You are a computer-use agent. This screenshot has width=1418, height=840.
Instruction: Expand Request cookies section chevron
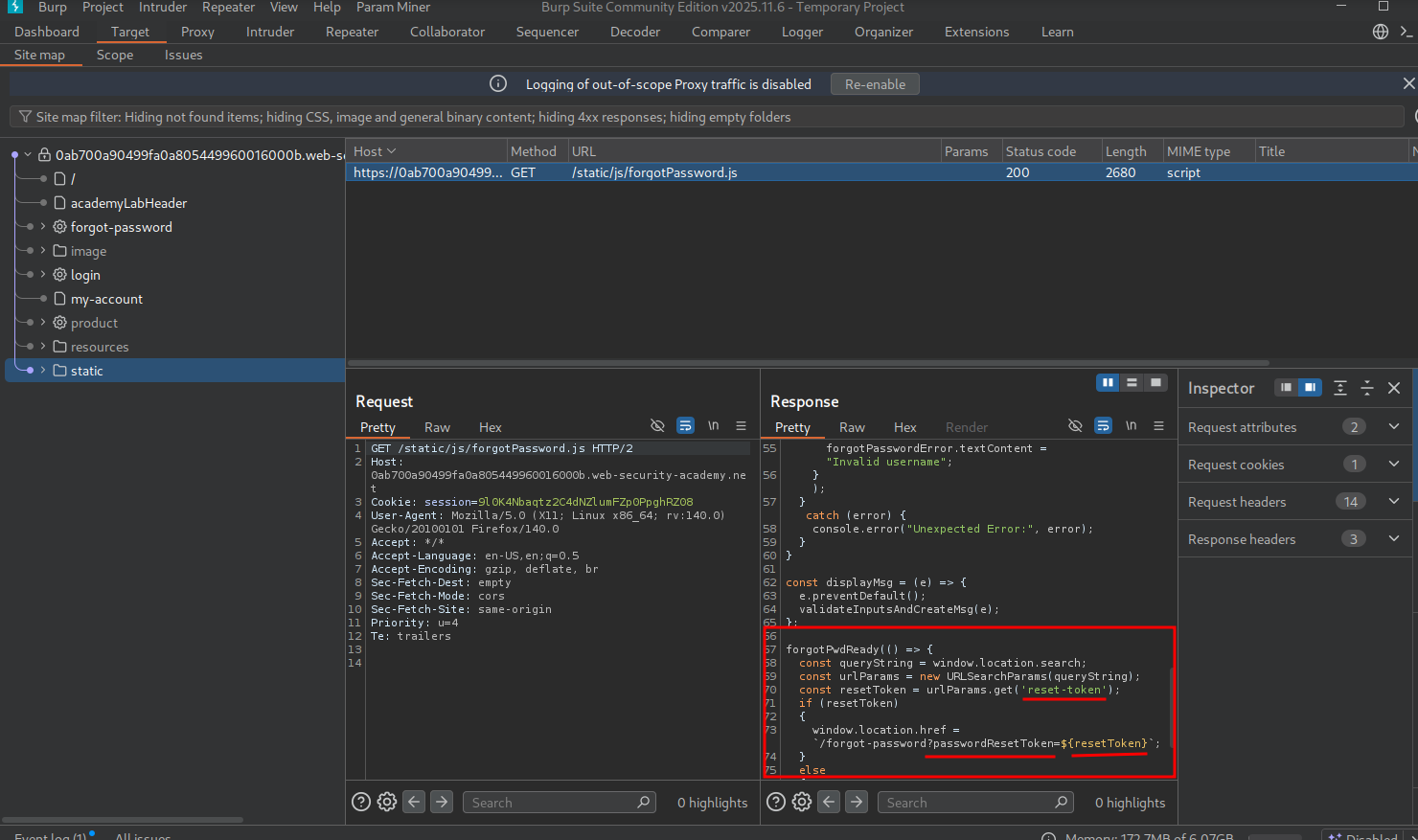coord(1394,464)
